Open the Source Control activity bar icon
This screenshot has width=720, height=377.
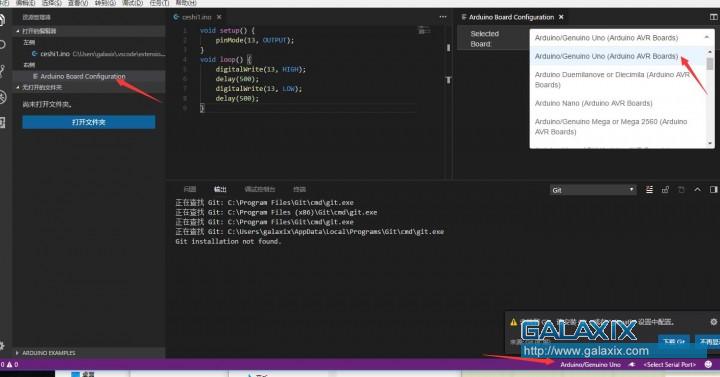2,71
